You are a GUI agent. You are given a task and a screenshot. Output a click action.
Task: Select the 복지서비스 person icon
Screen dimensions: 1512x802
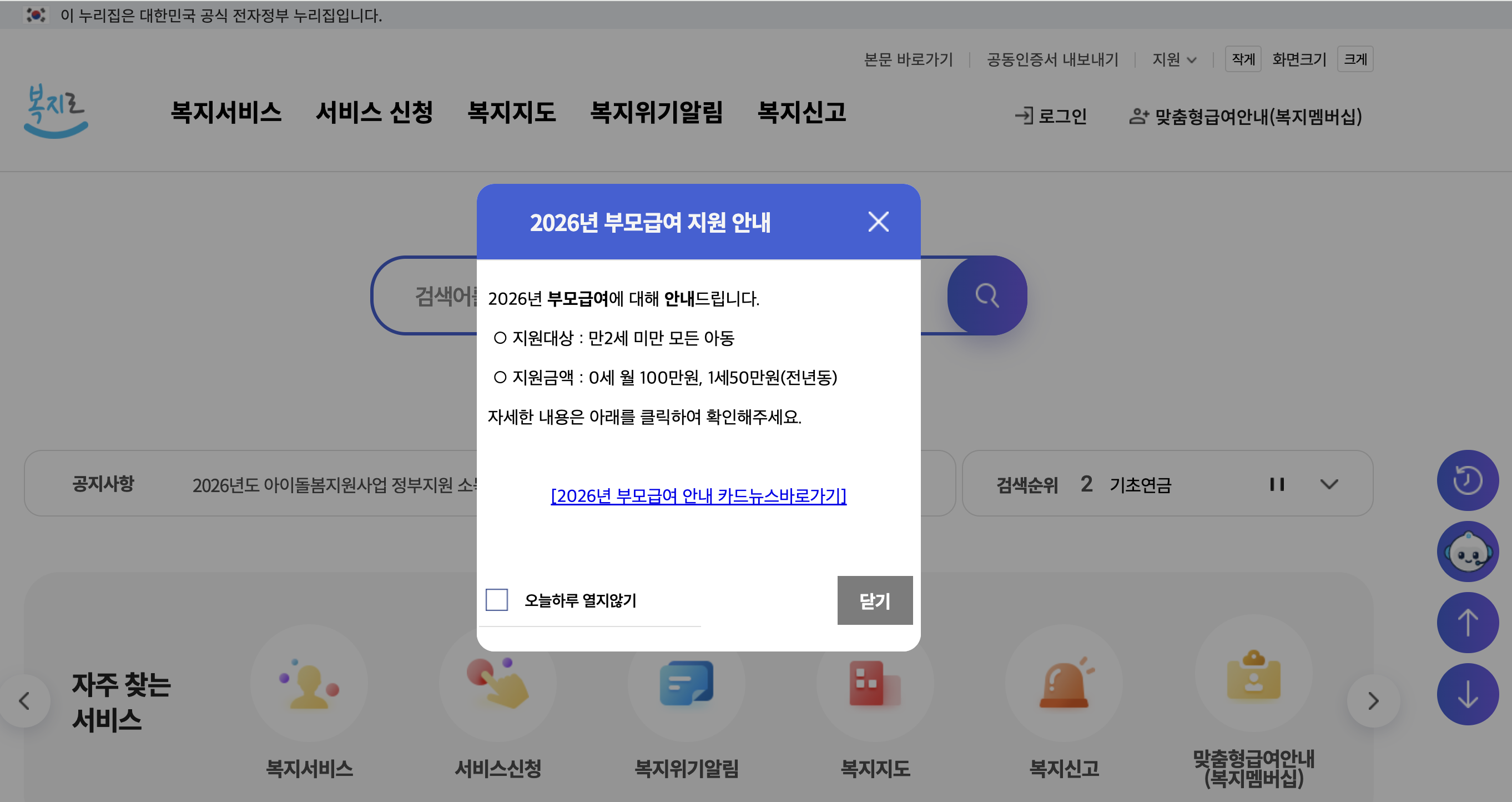pyautogui.click(x=309, y=684)
